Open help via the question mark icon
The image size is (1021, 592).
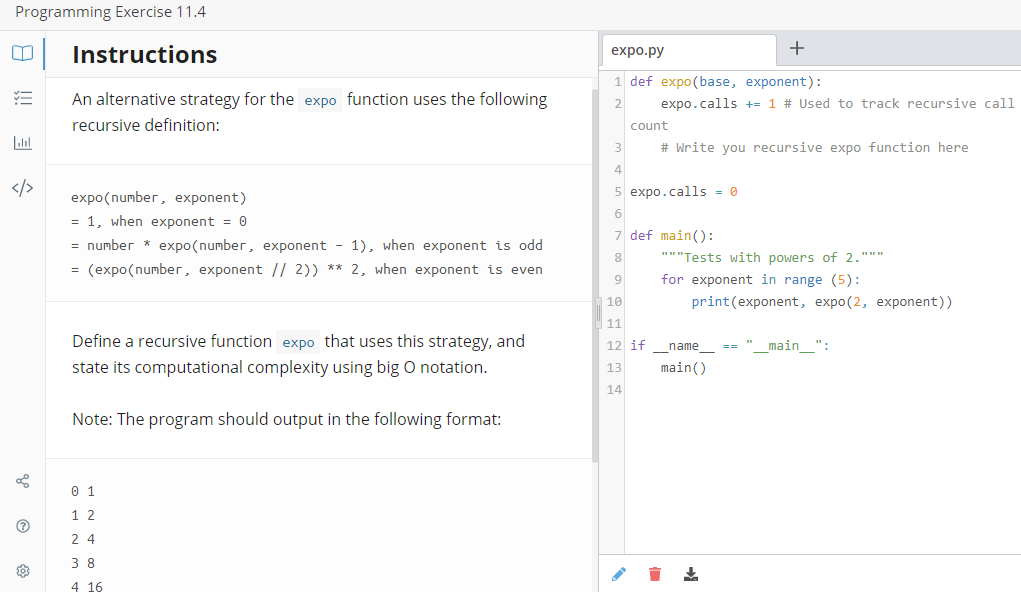[22, 526]
